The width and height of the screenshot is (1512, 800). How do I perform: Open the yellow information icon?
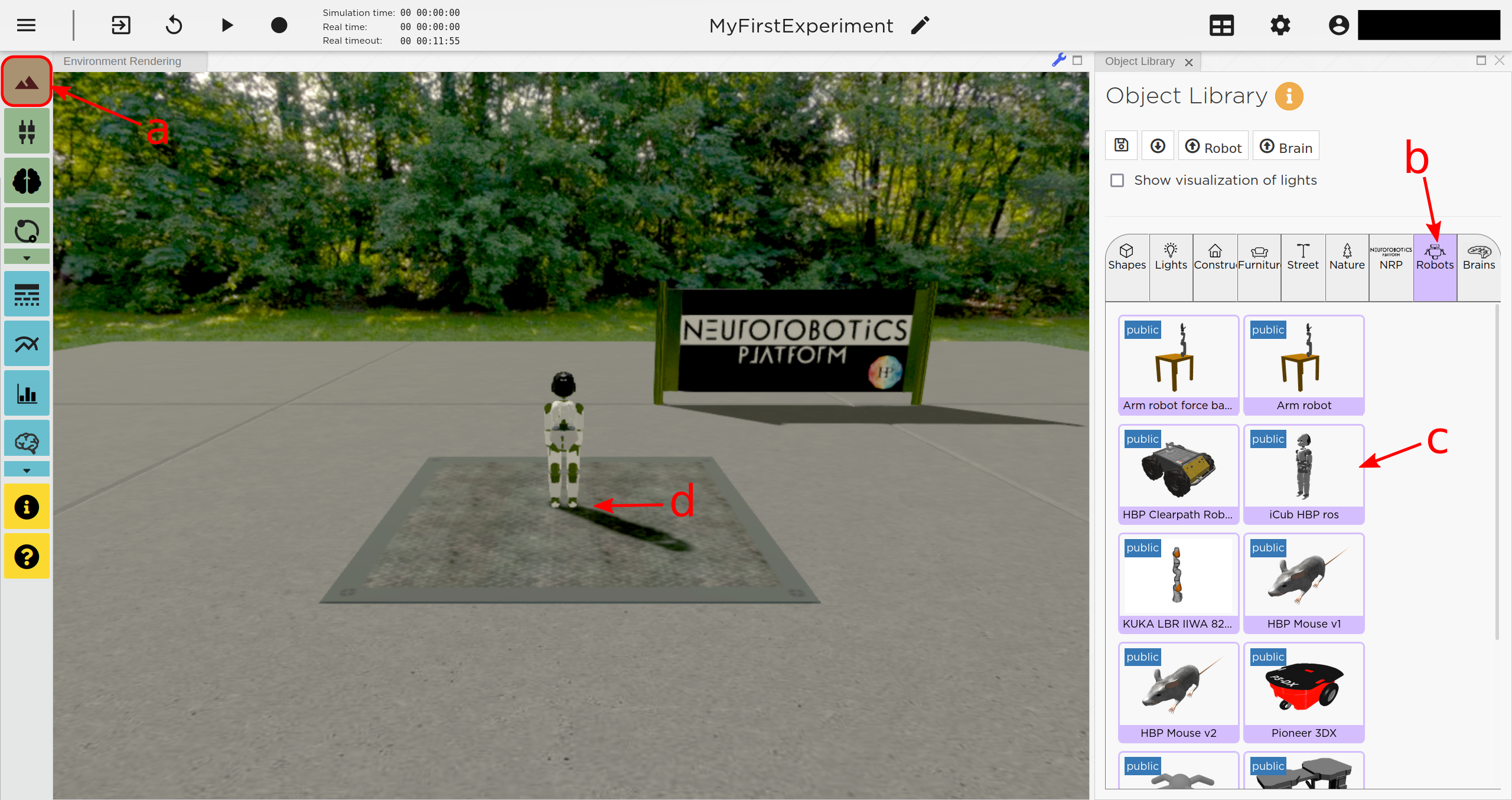click(x=27, y=507)
